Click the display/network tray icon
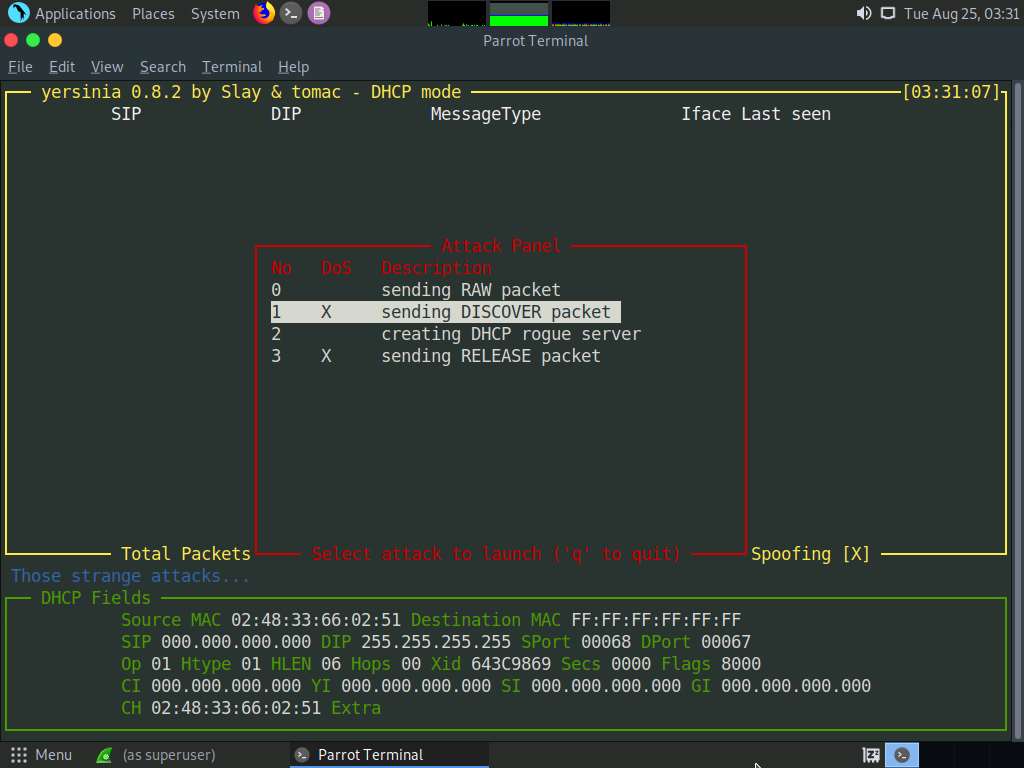Image resolution: width=1024 pixels, height=768 pixels. [x=888, y=13]
